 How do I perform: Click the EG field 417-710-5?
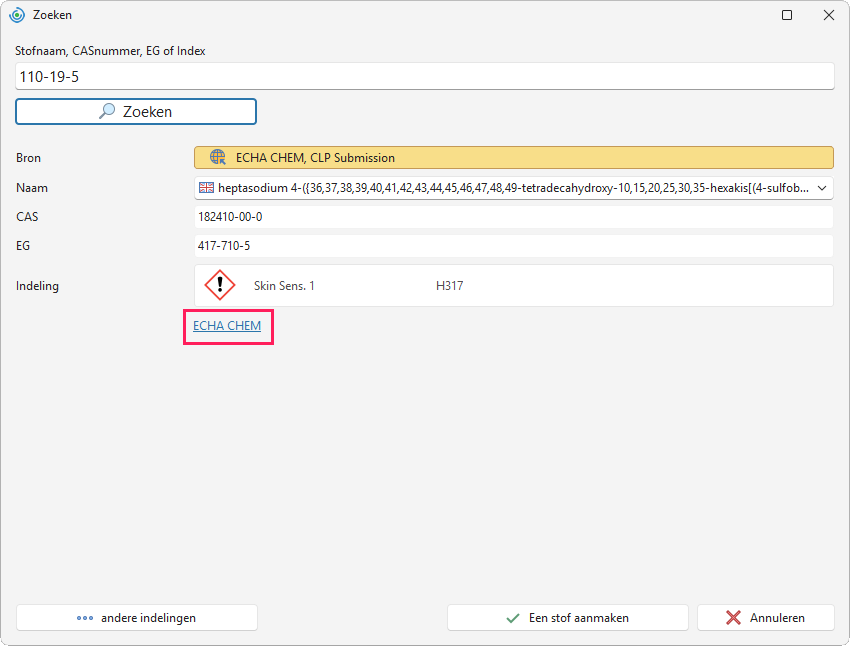513,246
